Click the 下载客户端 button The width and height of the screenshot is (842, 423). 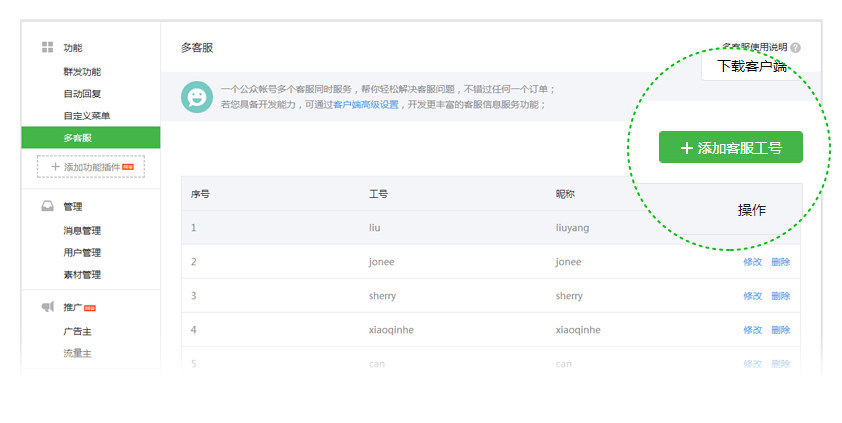coord(752,67)
